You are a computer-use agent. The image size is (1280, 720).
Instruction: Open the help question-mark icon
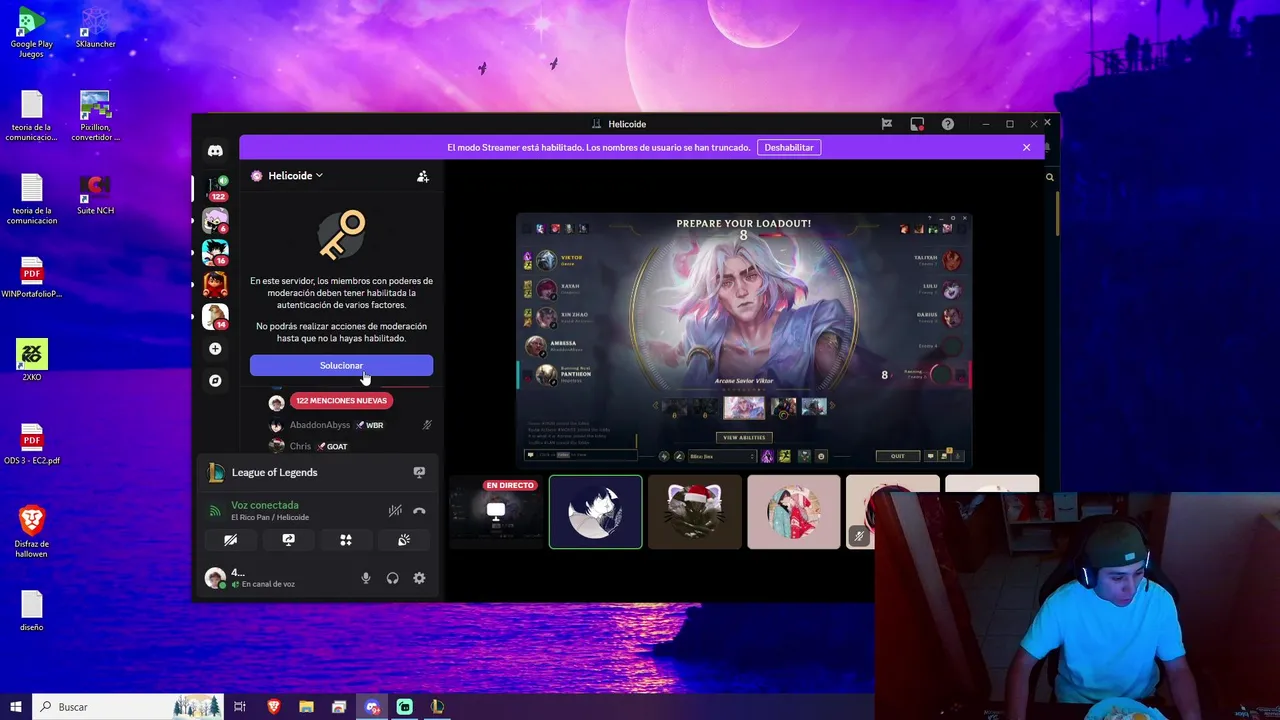[x=947, y=124]
